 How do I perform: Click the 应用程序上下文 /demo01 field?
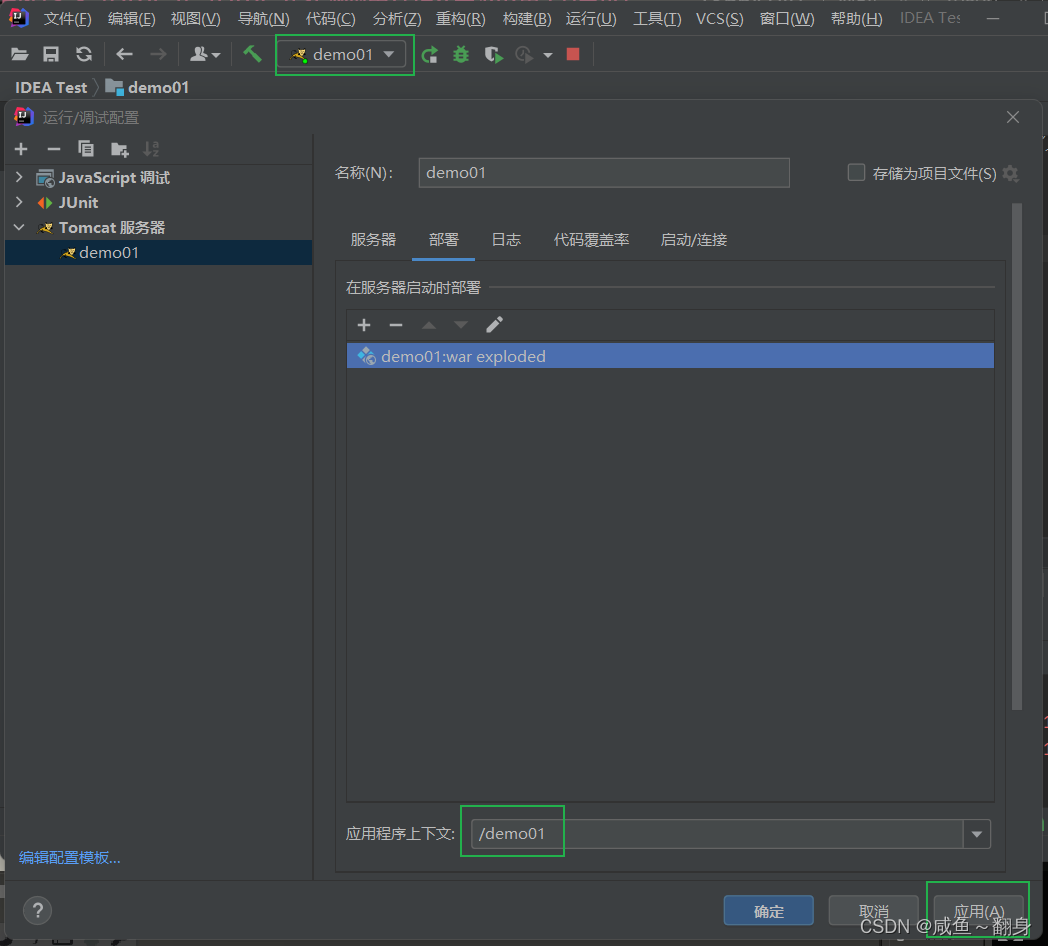[x=716, y=834]
